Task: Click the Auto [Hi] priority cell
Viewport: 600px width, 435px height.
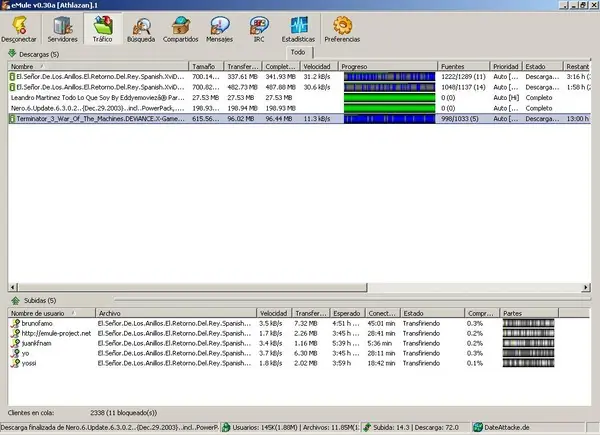Action: click(506, 98)
